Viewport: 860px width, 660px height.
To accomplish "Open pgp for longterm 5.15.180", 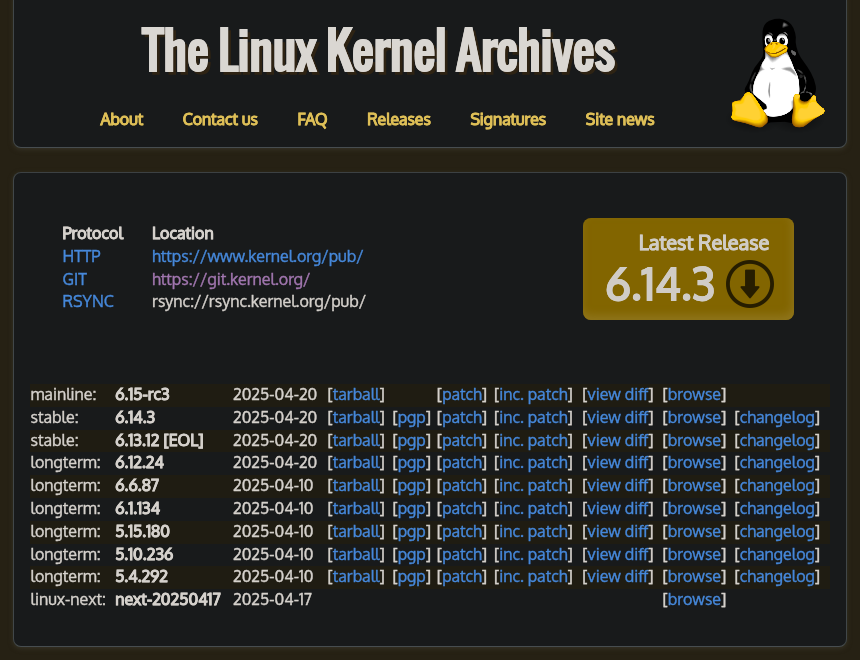I will click(411, 532).
